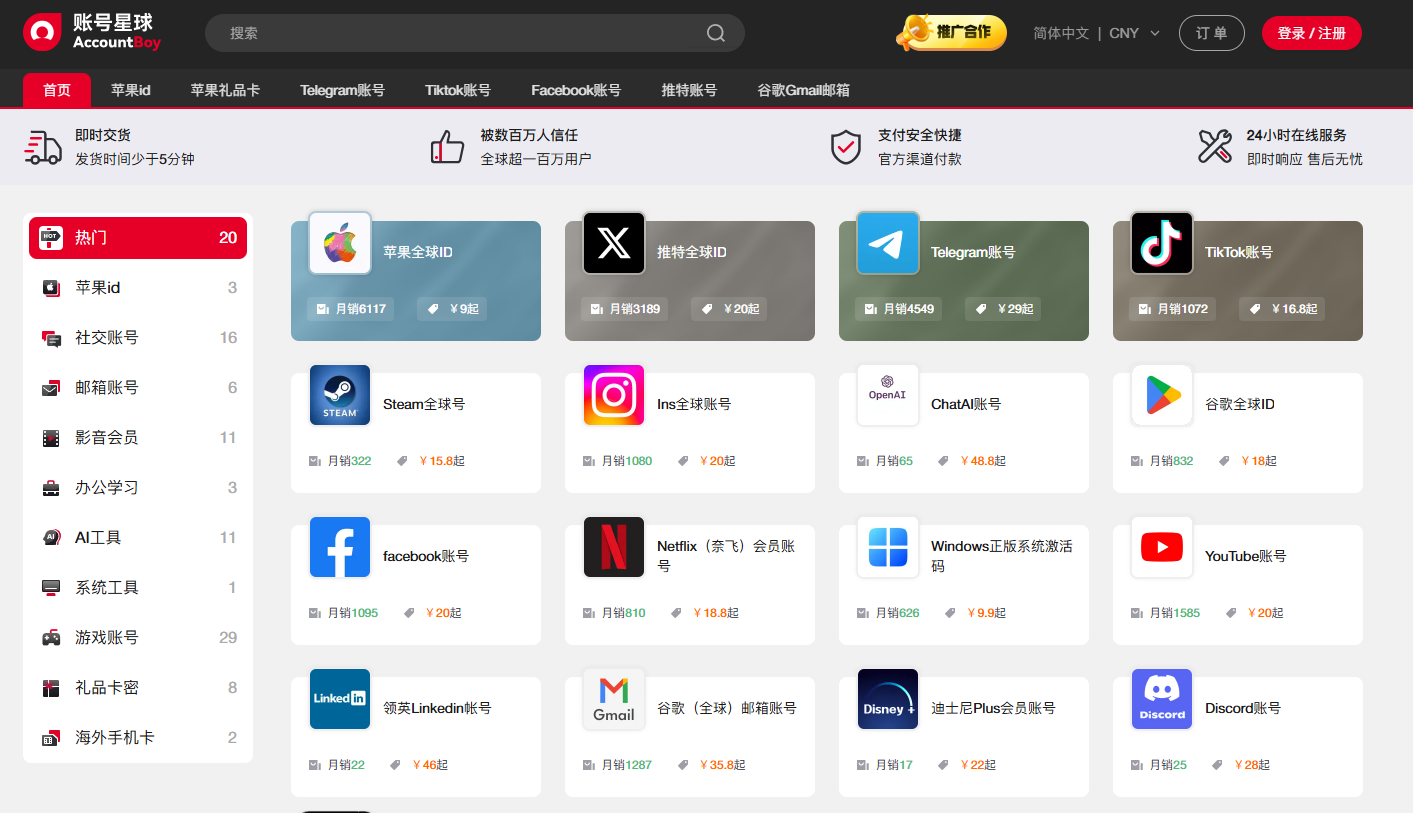
Task: Open the Steam global account icon
Action: tap(340, 395)
